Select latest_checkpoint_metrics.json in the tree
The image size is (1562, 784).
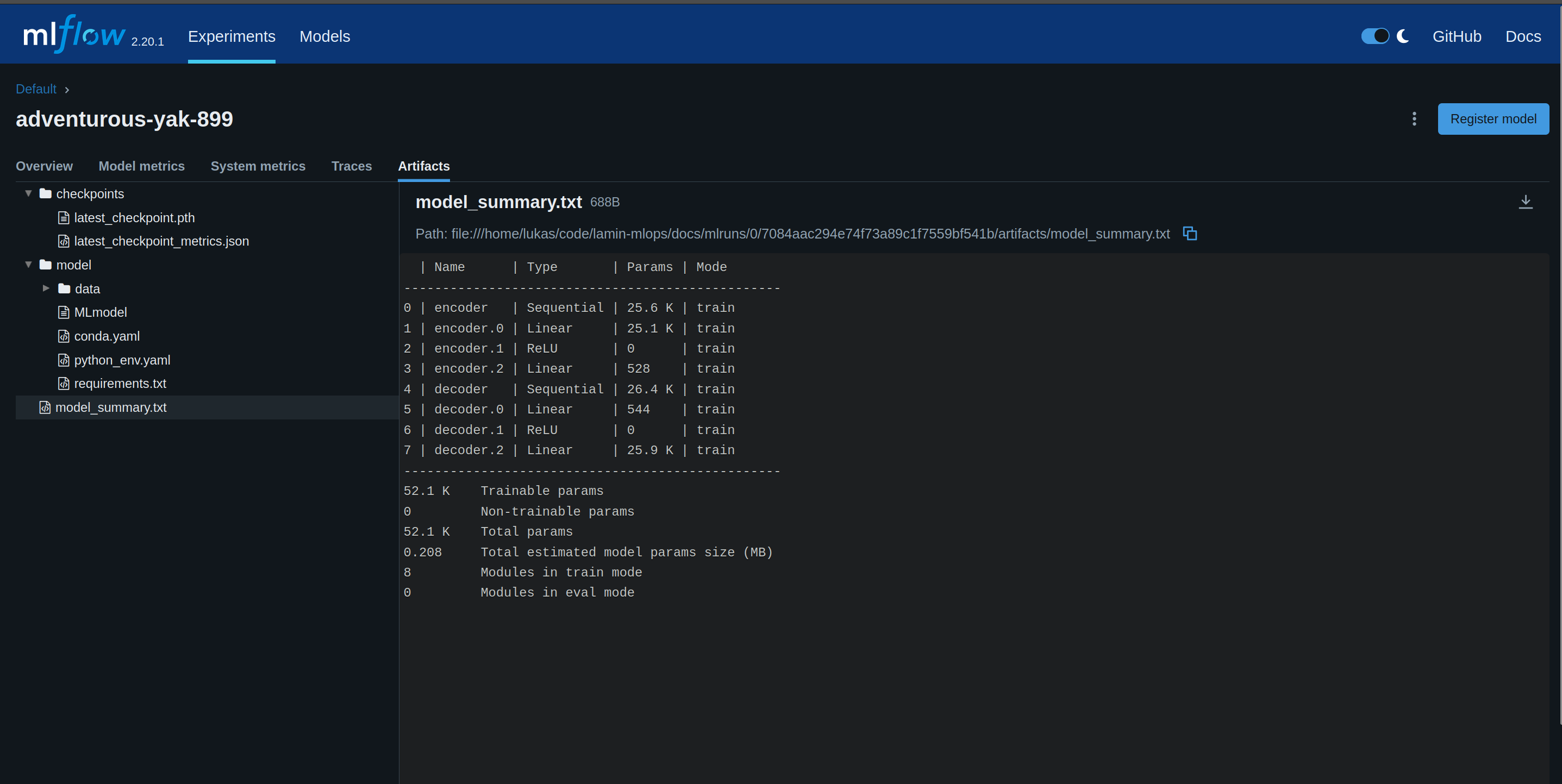pos(161,241)
